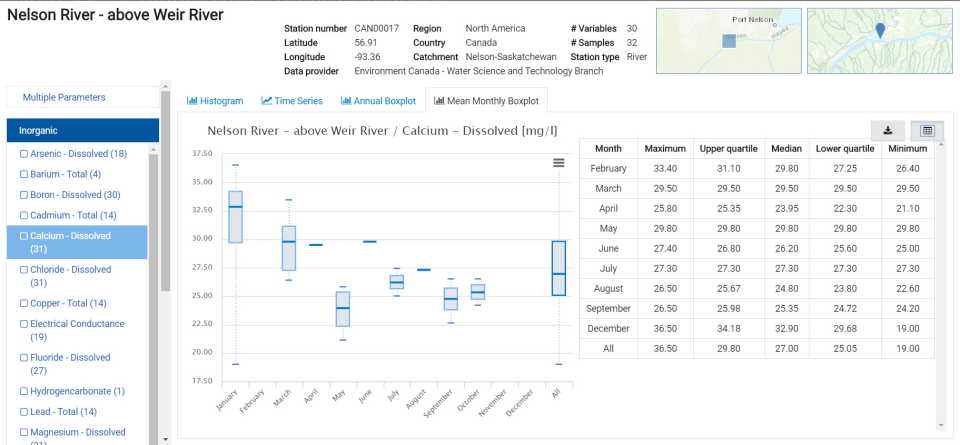
Task: Click the 34.18 upper quartile for December
Action: pos(729,329)
